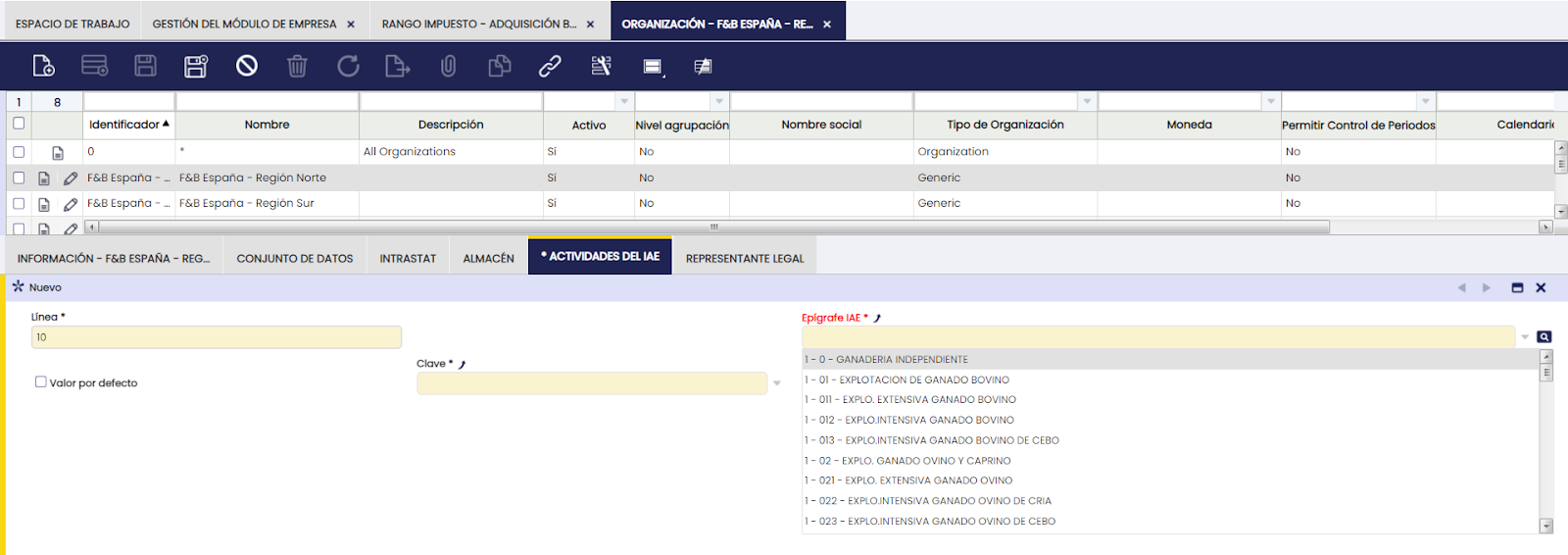The image size is (1568, 555).
Task: Switch to Rango Impuesto tab
Action: pyautogui.click(x=479, y=24)
